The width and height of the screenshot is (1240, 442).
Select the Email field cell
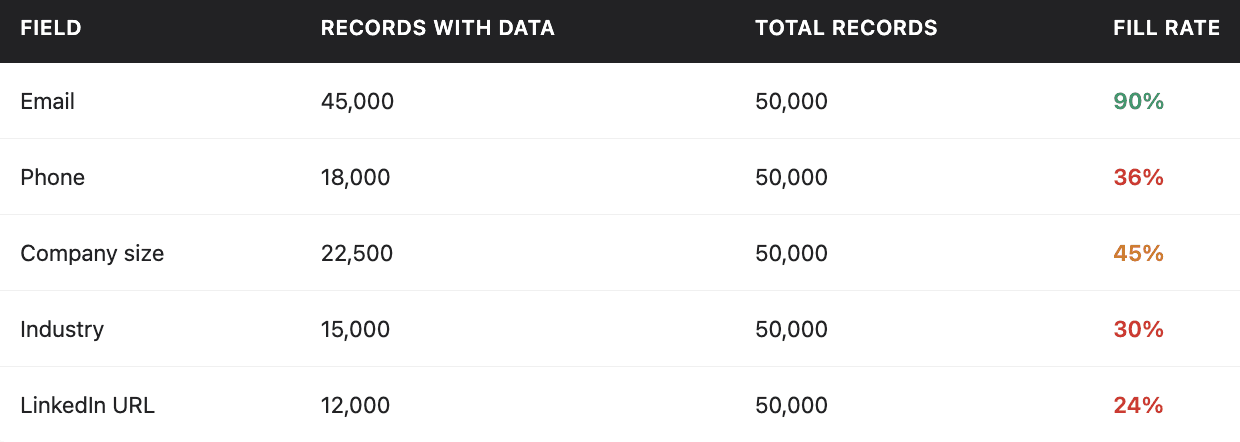click(48, 101)
